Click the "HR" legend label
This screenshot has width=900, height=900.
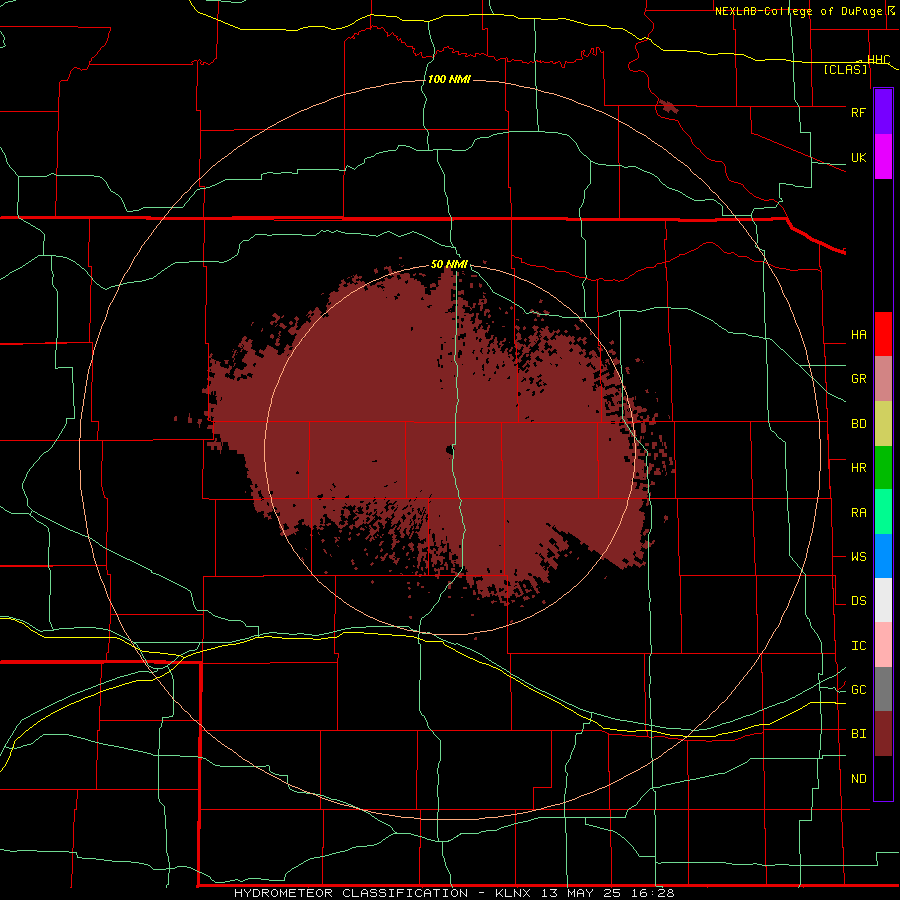858,468
